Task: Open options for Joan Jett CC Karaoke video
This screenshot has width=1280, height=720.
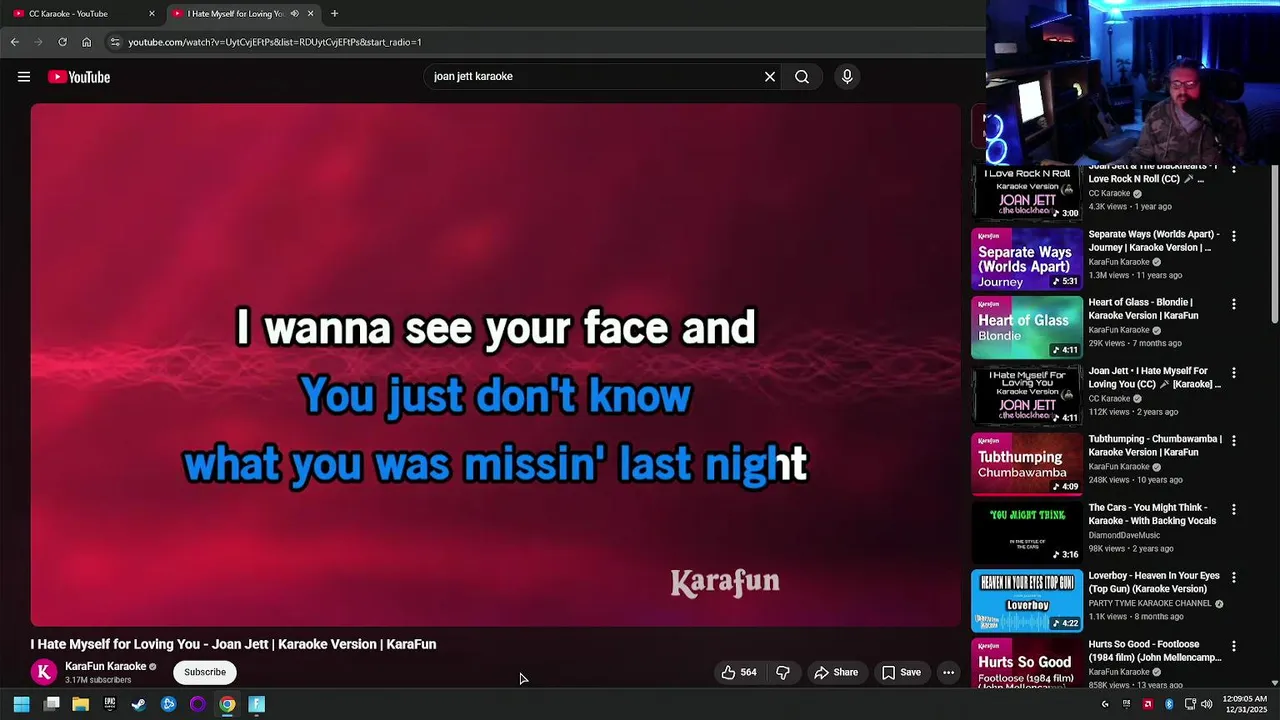Action: [x=1233, y=373]
